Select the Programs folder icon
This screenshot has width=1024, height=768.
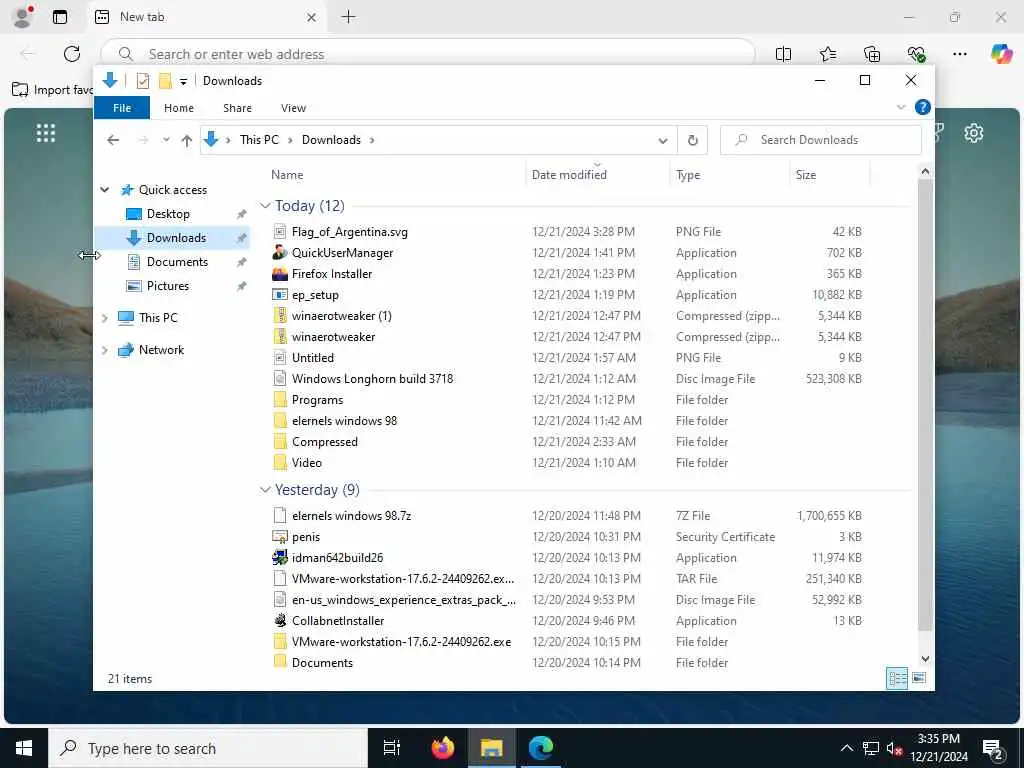coord(280,400)
